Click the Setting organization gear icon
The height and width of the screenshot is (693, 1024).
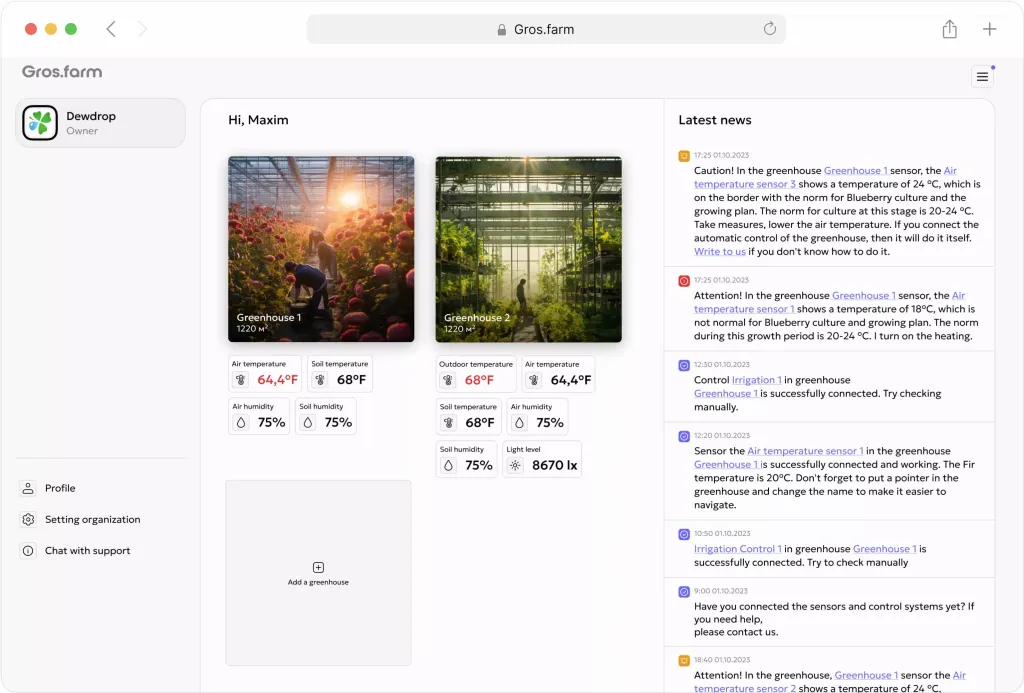pyautogui.click(x=28, y=519)
